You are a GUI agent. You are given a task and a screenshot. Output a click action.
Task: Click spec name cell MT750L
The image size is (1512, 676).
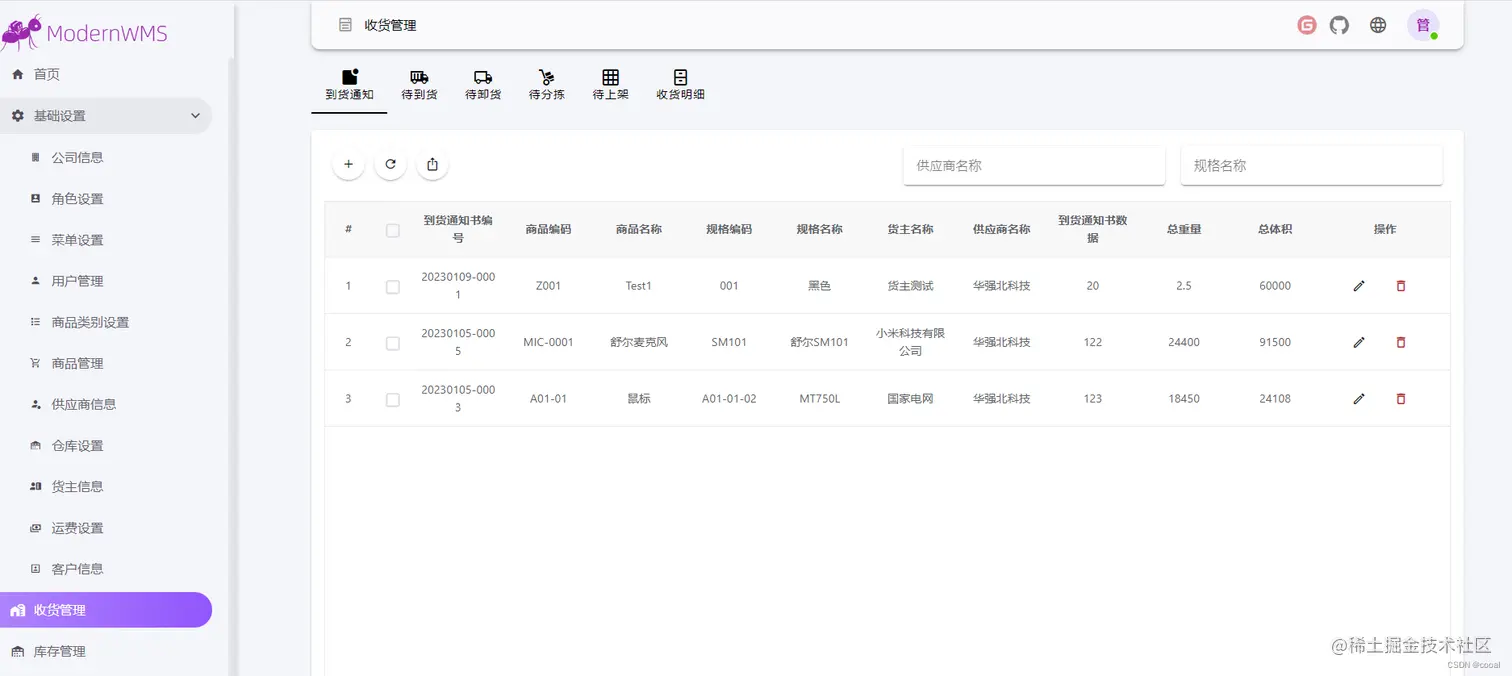click(x=820, y=398)
